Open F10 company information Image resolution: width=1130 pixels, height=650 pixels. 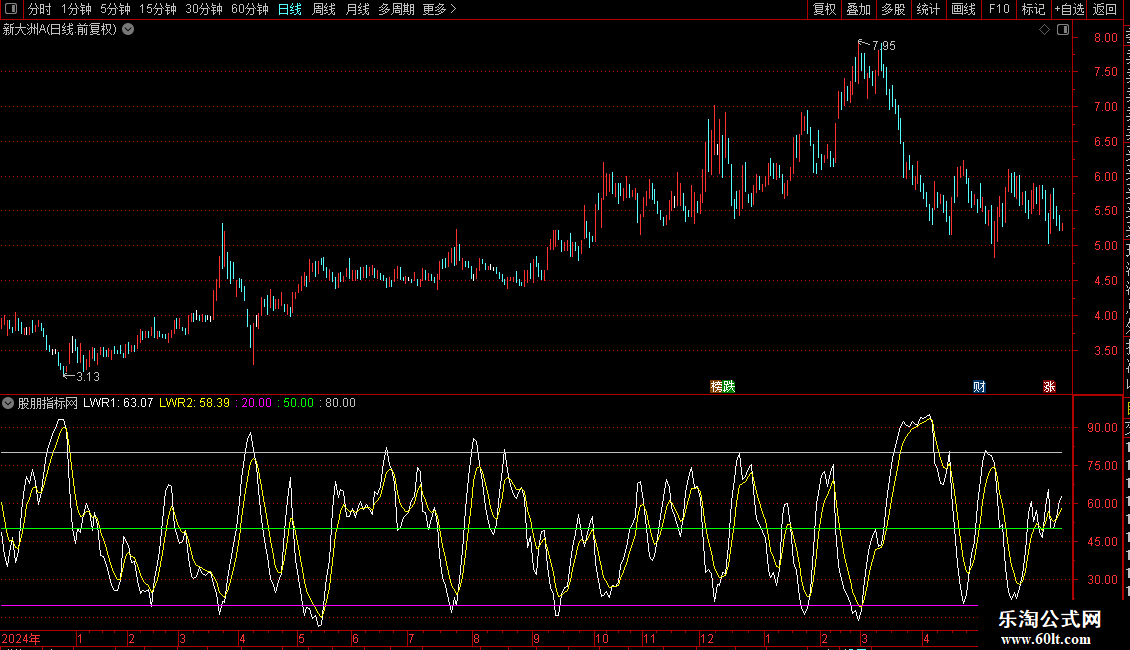999,9
